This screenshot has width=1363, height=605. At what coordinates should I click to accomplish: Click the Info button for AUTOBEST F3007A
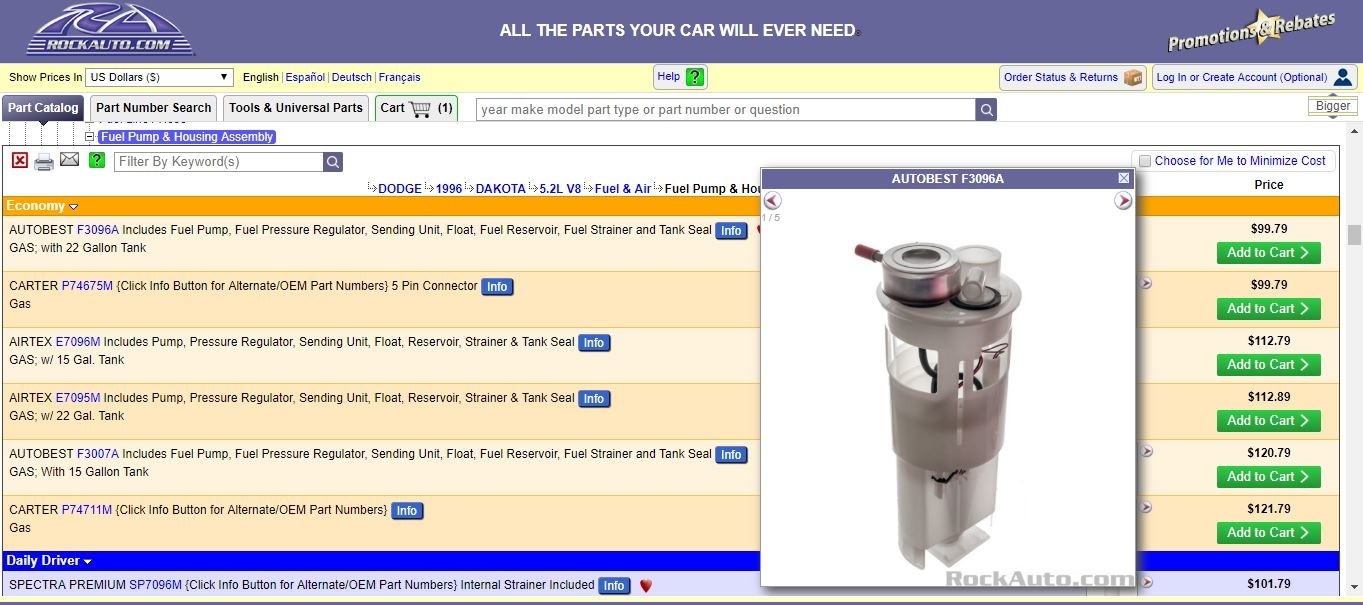731,455
